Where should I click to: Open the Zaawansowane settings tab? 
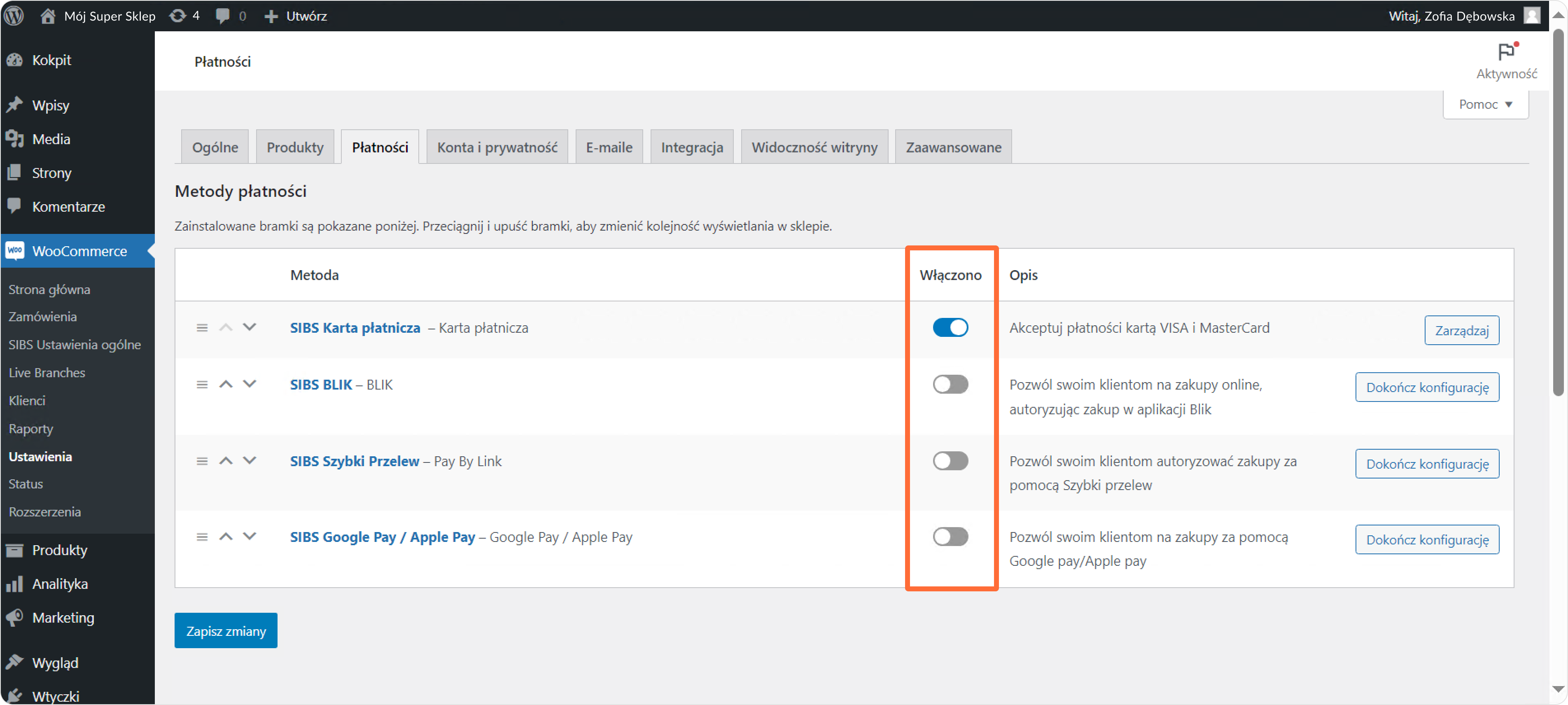pyautogui.click(x=953, y=147)
